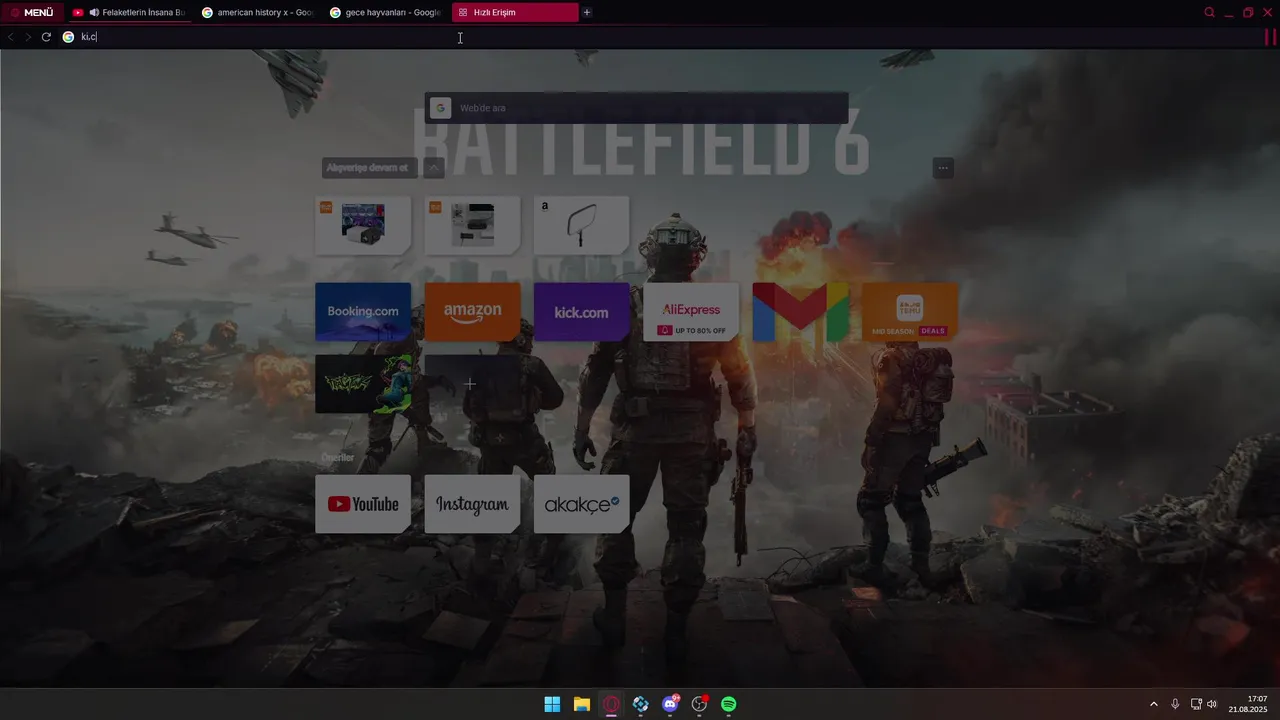
Task: Open the three-dots speed dial options
Action: (x=942, y=168)
